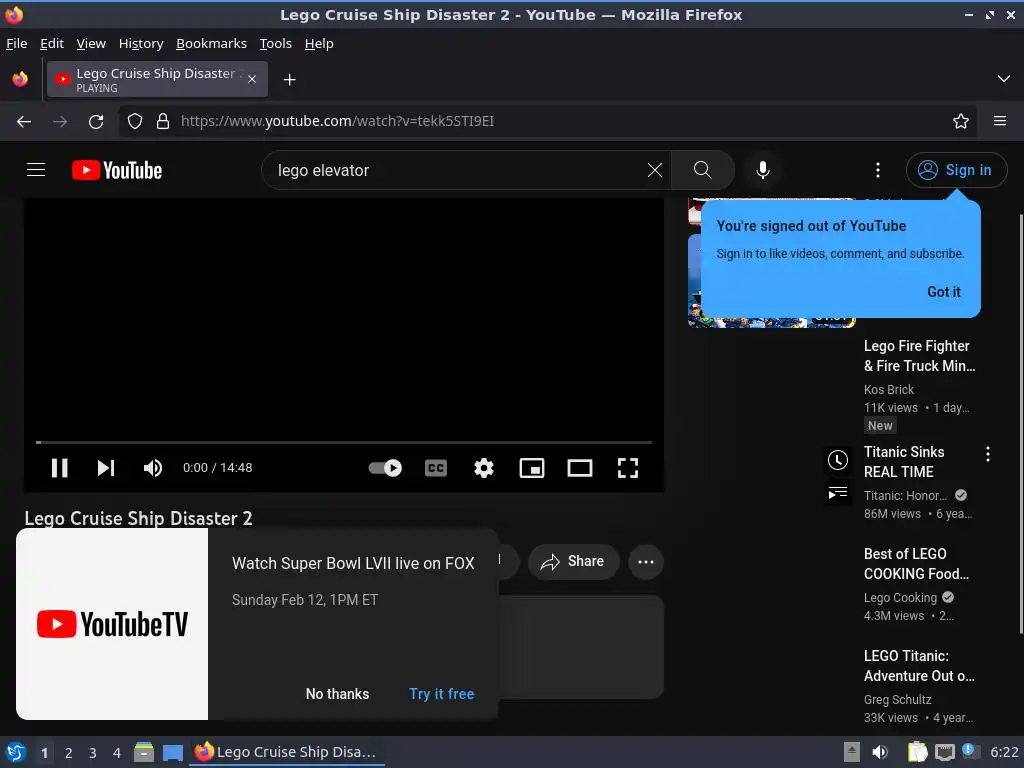This screenshot has width=1024, height=768.
Task: Open the View menu
Action: [91, 43]
